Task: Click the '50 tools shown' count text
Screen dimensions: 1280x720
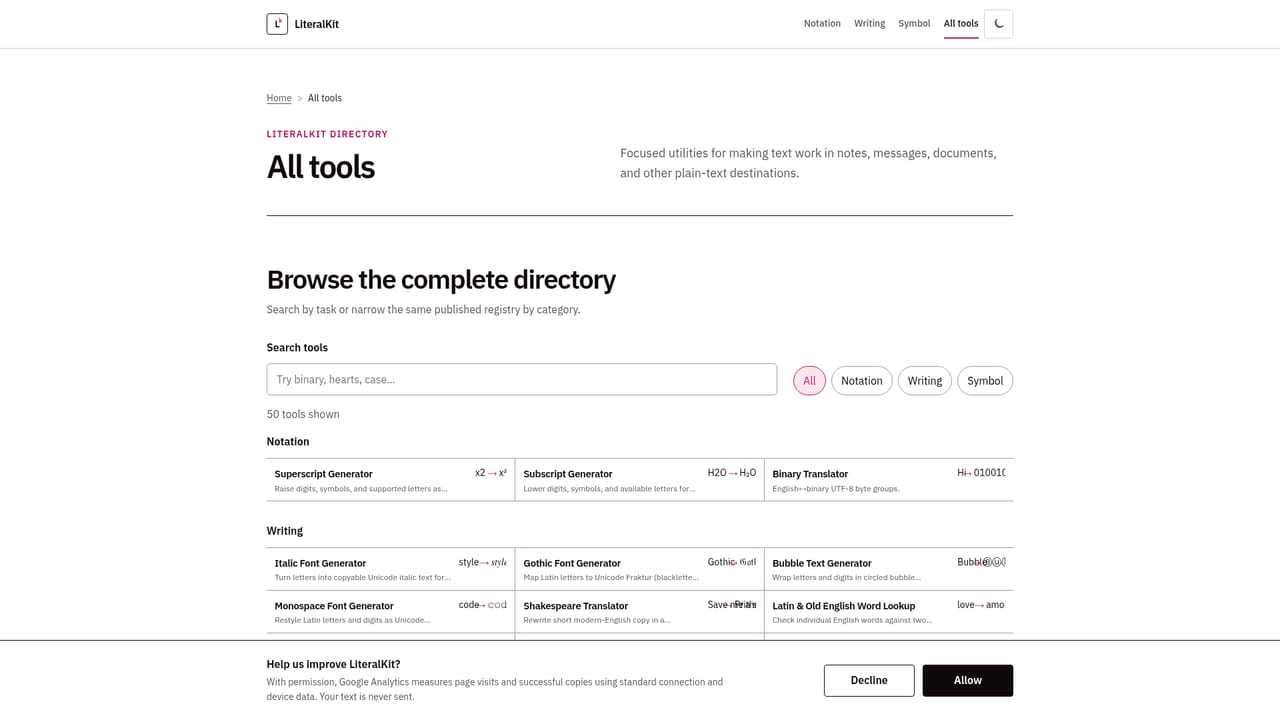Action: 303,414
